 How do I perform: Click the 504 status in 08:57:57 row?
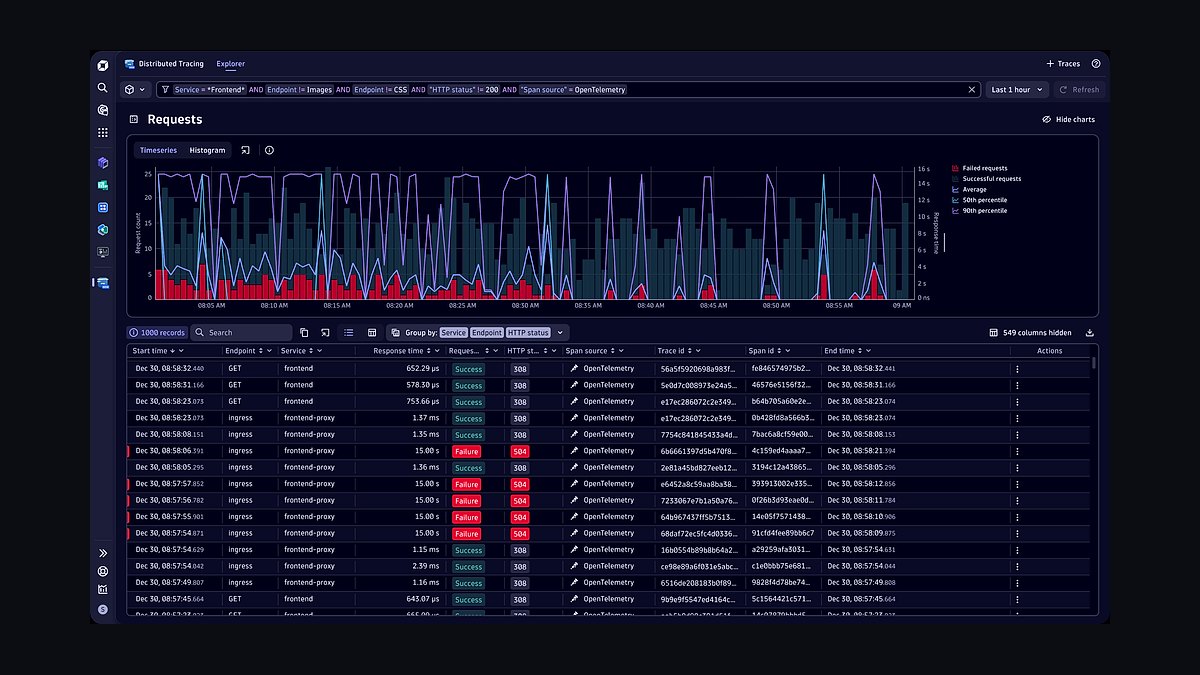click(520, 484)
